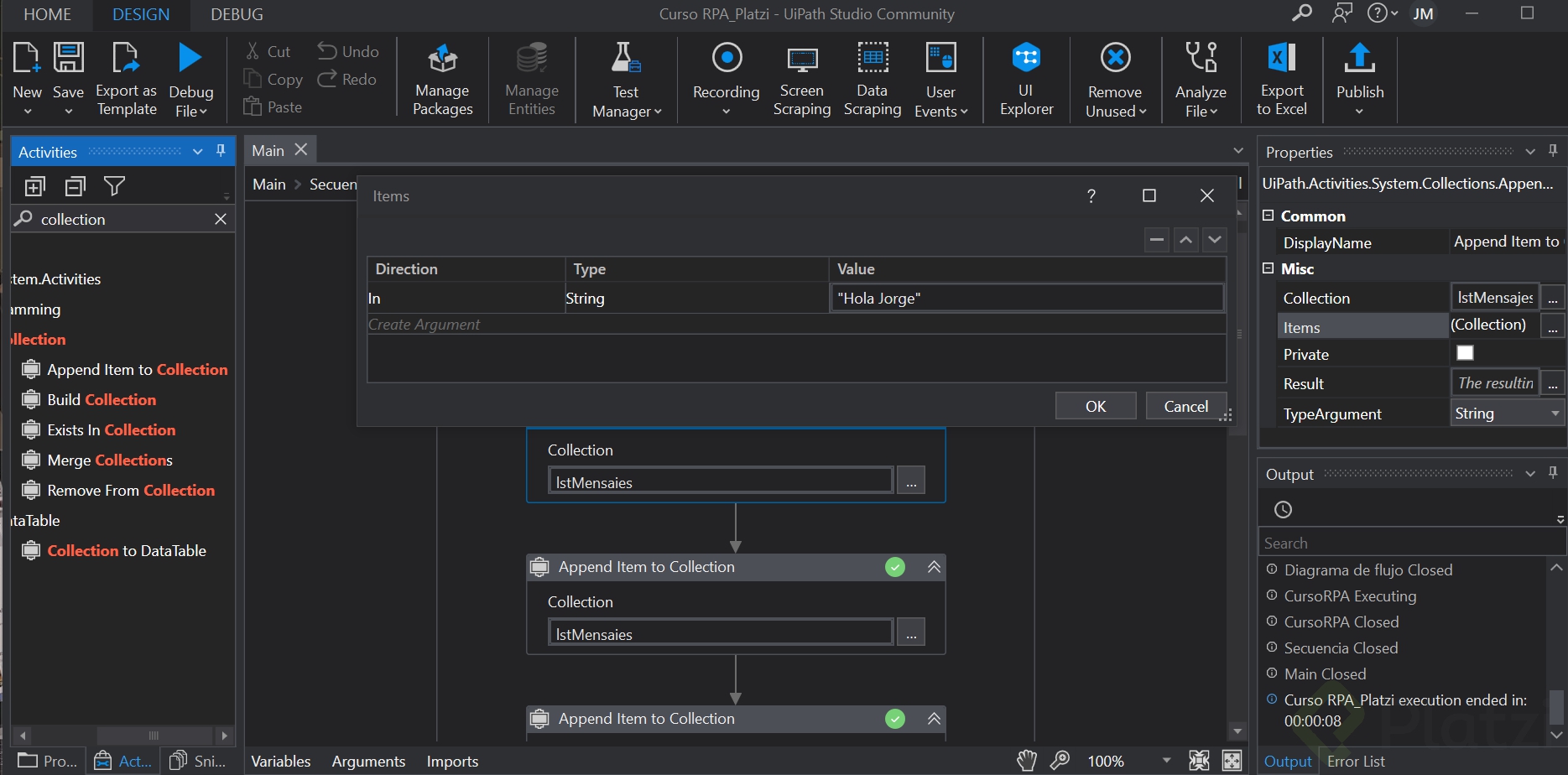This screenshot has width=1568, height=775.
Task: Pin the Output panel
Action: [1553, 473]
